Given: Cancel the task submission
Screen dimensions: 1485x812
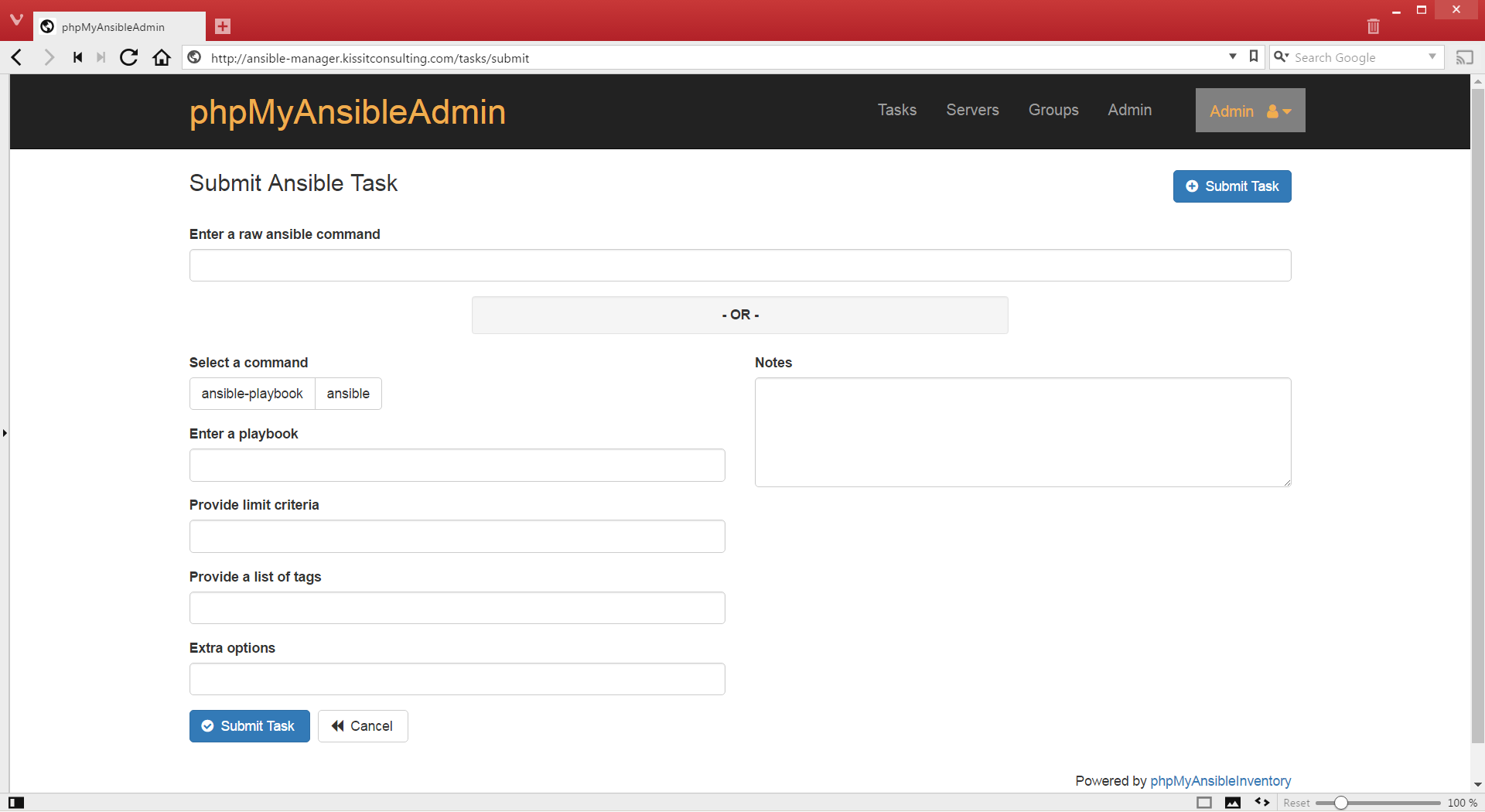Looking at the screenshot, I should 363,726.
